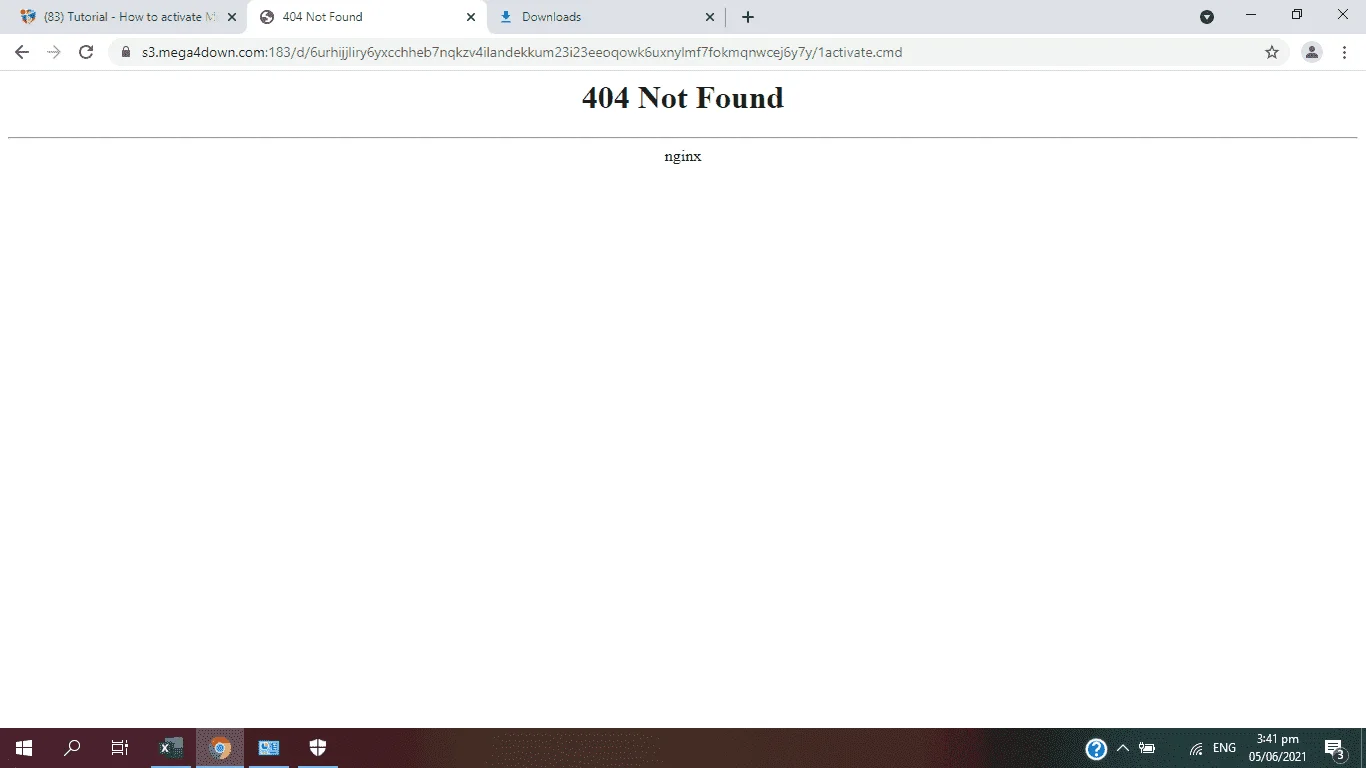1366x768 pixels.
Task: Open Windows taskbar search
Action: 72,748
